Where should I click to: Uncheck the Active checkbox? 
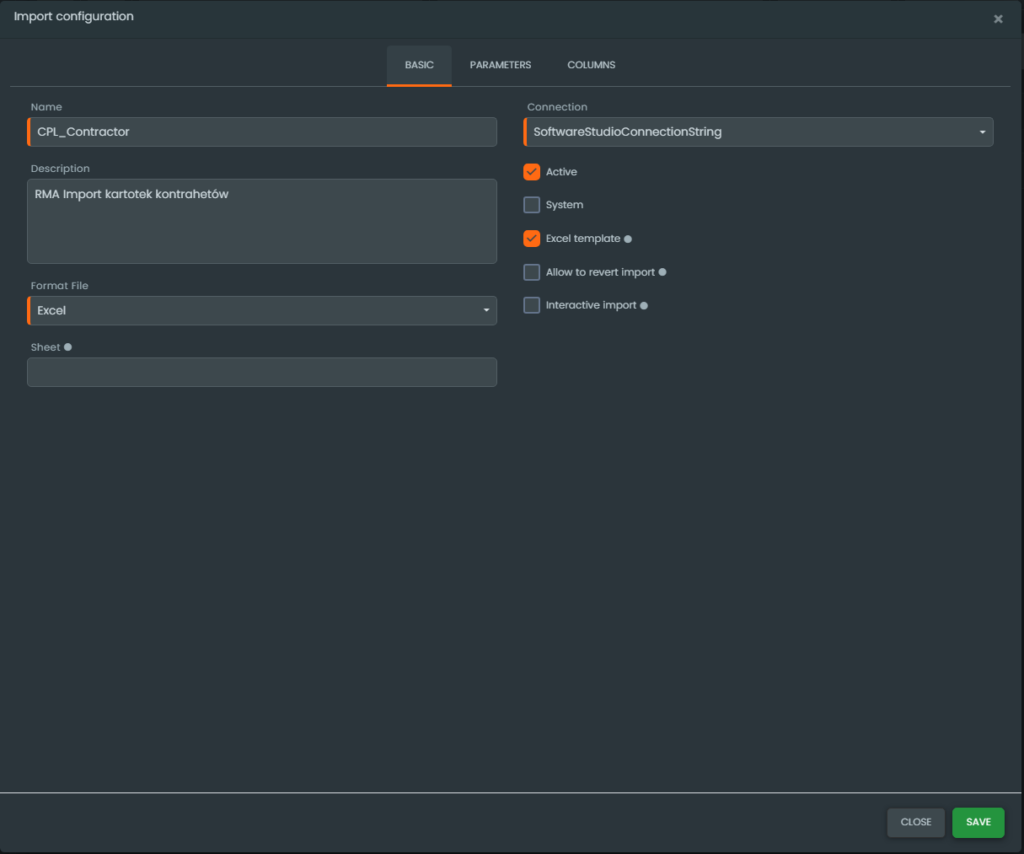click(532, 172)
